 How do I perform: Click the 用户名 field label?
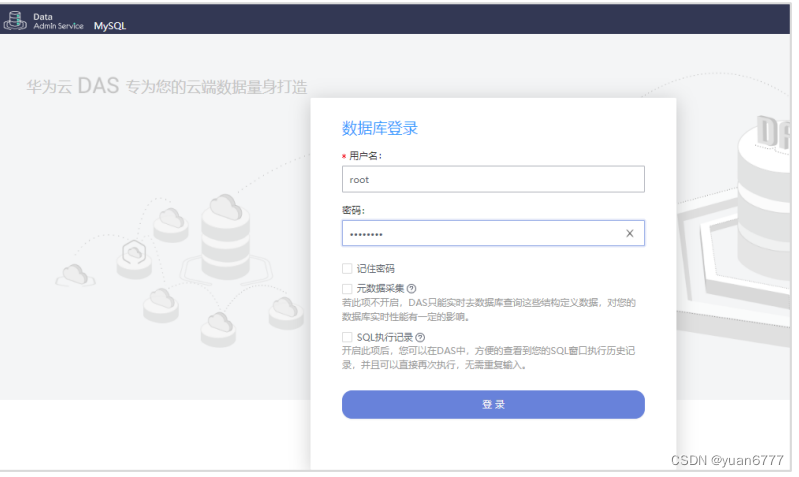(x=367, y=157)
